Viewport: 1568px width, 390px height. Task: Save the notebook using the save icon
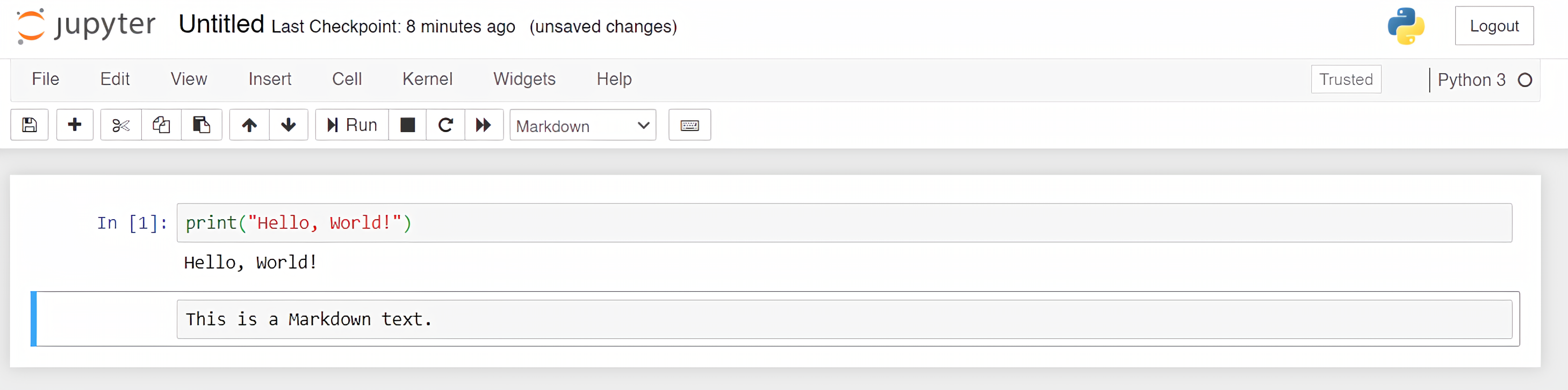[28, 125]
